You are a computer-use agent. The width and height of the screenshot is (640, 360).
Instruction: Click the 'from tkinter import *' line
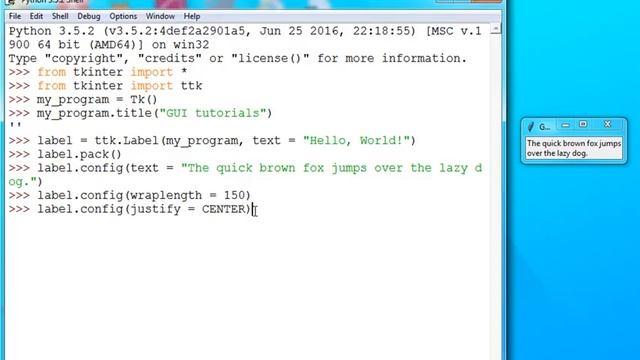tap(112, 72)
